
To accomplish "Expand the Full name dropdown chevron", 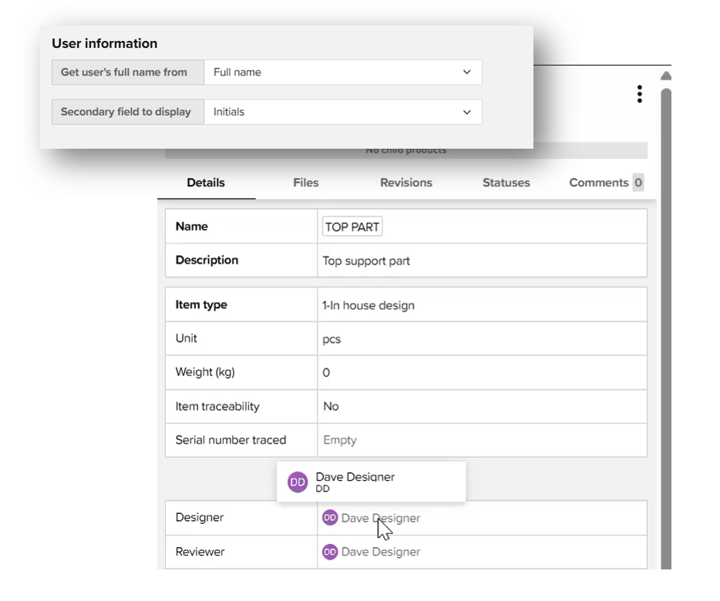I will [x=466, y=72].
